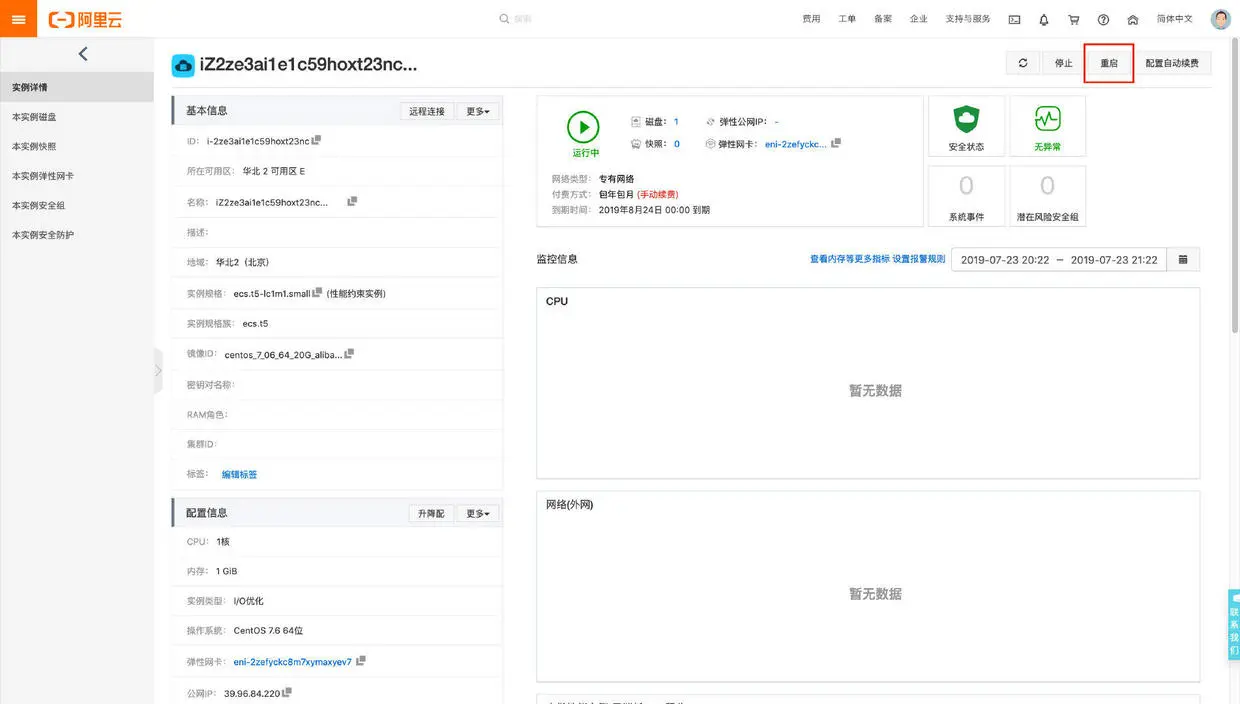Click the 停止 button
Screen dimensions: 1240x704
coord(1063,63)
